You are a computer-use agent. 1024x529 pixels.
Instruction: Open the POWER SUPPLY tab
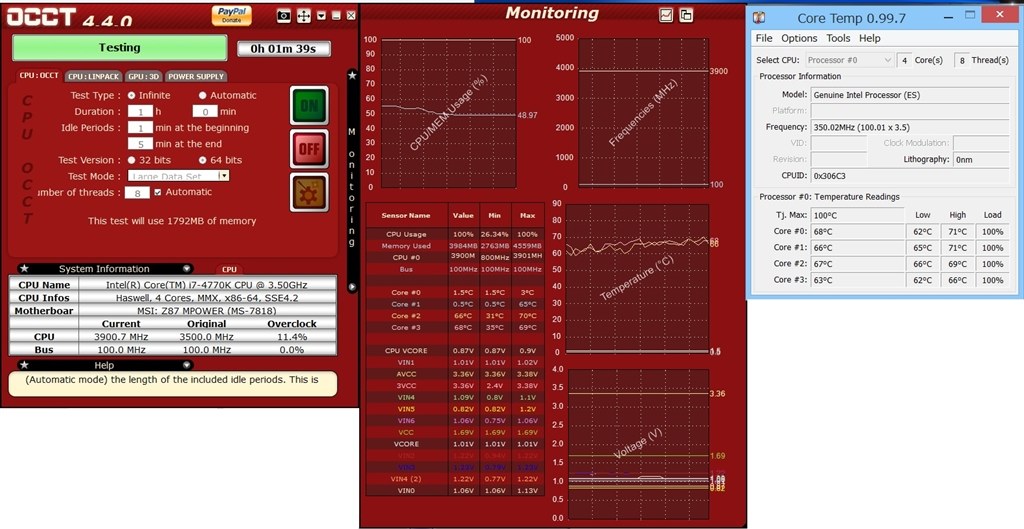[197, 76]
